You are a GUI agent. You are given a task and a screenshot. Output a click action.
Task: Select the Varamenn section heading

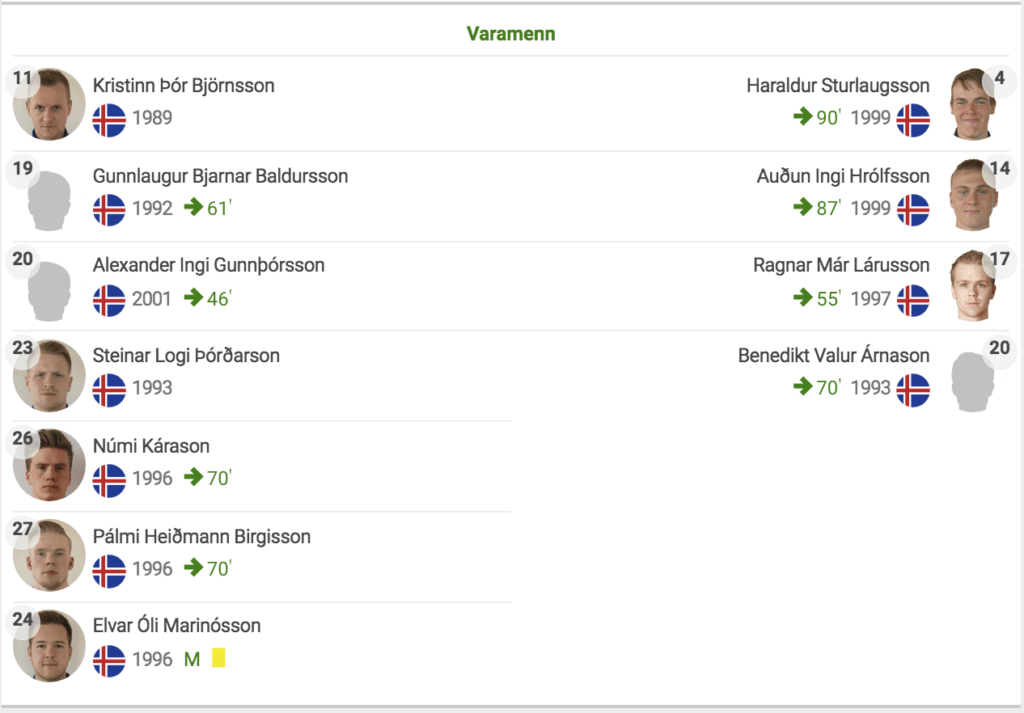(511, 34)
